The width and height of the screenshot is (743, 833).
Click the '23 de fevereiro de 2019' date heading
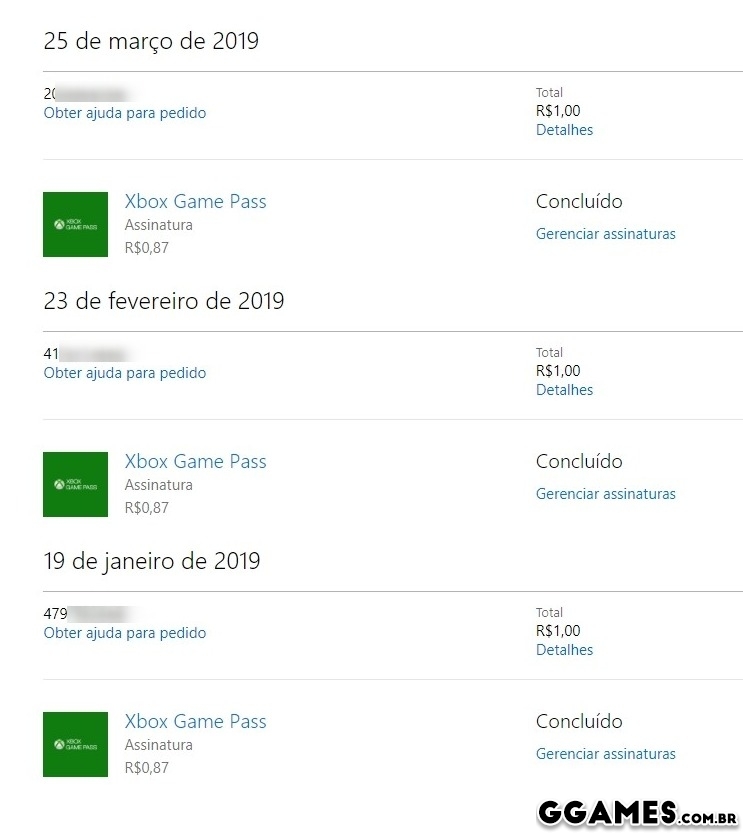[164, 301]
